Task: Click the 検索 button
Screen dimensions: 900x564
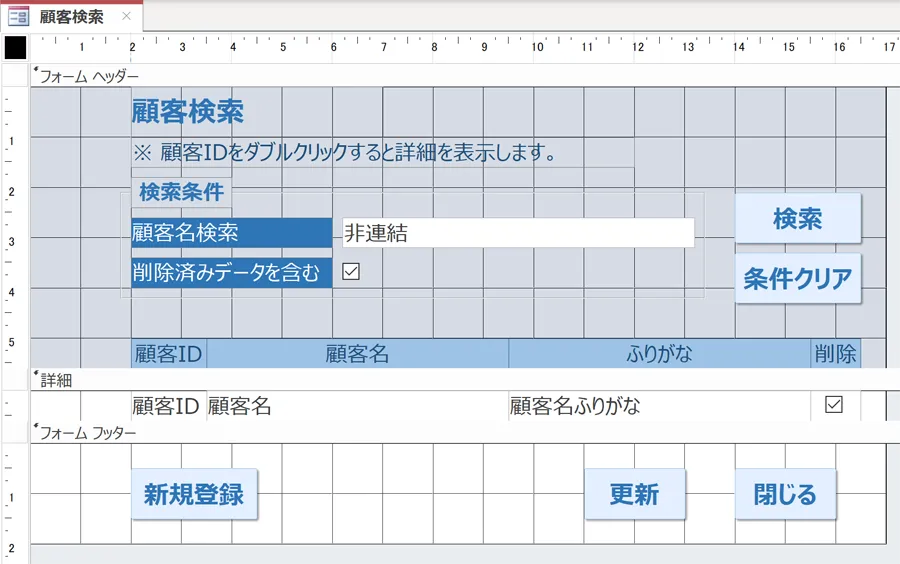Action: [x=797, y=219]
